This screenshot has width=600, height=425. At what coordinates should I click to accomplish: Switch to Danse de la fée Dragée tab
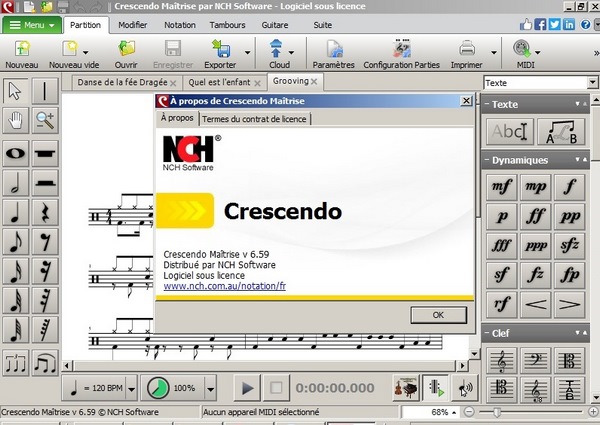pos(122,83)
